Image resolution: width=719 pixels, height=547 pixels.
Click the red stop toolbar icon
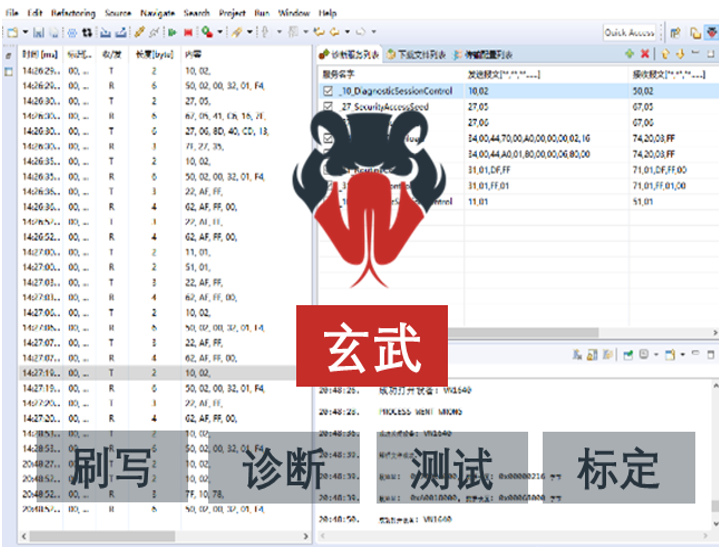point(188,32)
